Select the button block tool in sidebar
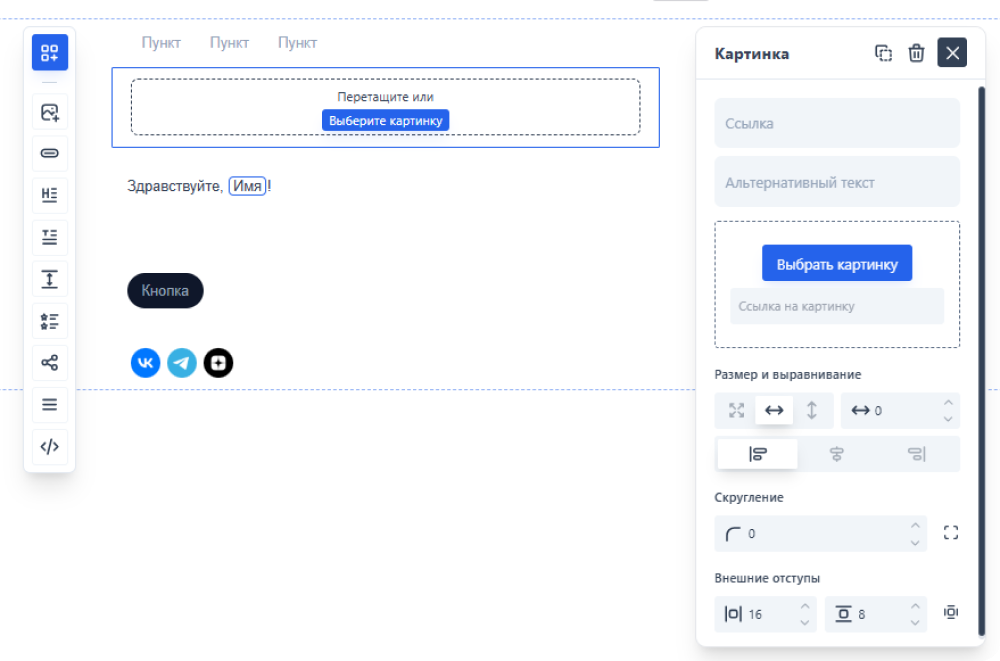This screenshot has width=1000, height=661. point(49,154)
